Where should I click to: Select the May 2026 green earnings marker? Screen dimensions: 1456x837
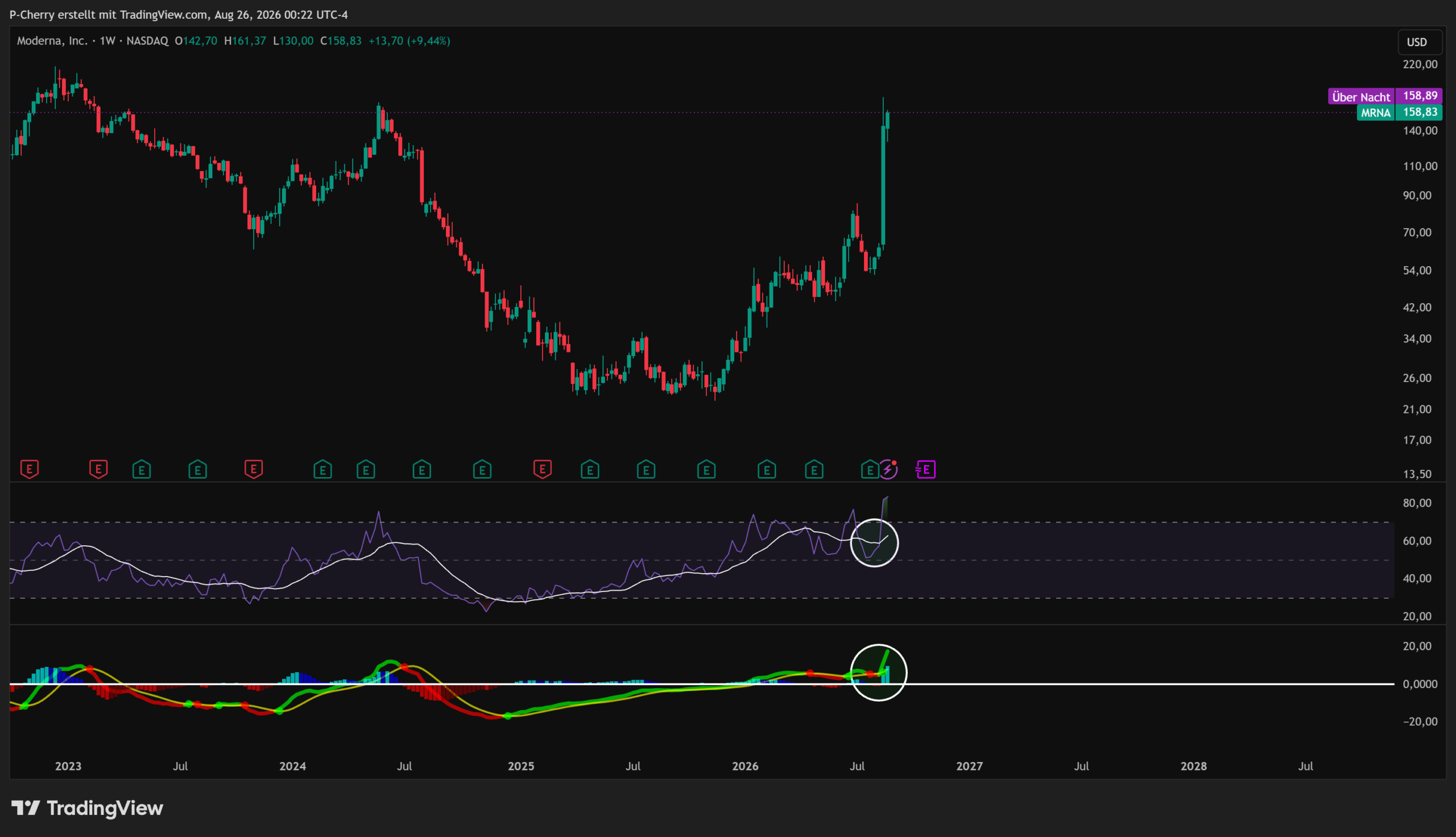814,470
